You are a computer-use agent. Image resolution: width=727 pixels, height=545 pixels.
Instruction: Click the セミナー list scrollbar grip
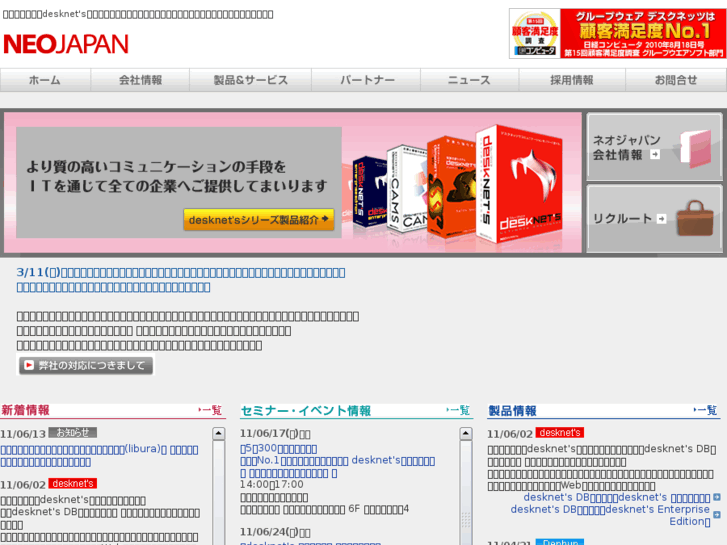[x=466, y=519]
